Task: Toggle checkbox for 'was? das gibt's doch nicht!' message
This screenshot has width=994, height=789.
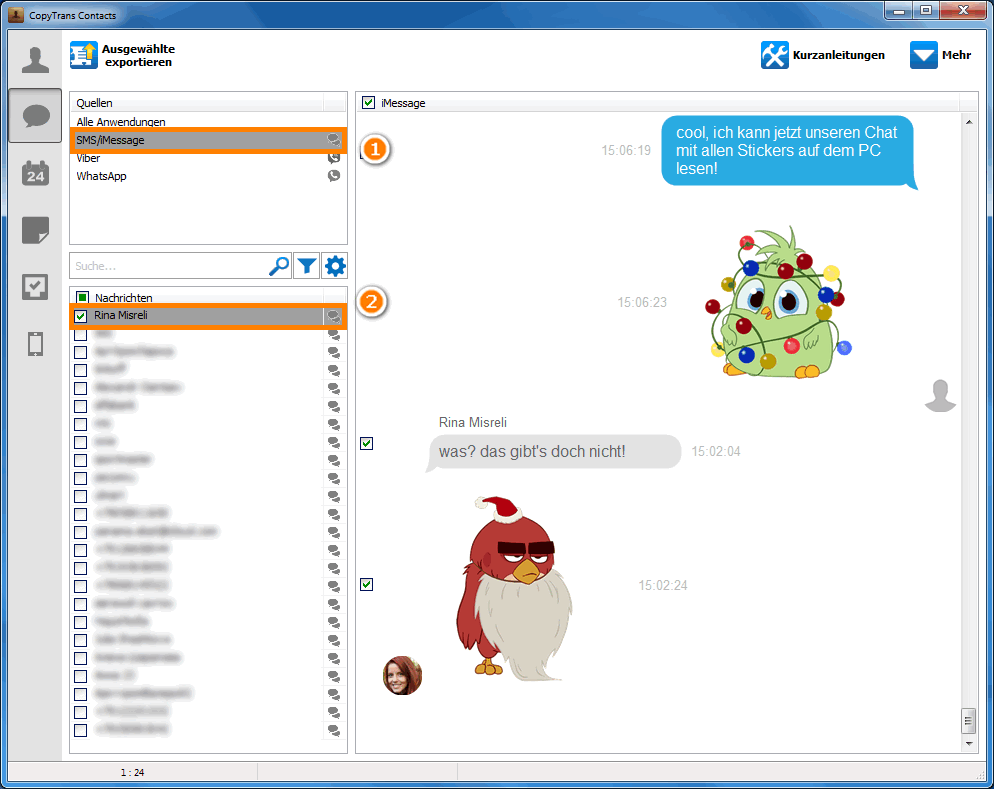Action: pos(366,443)
